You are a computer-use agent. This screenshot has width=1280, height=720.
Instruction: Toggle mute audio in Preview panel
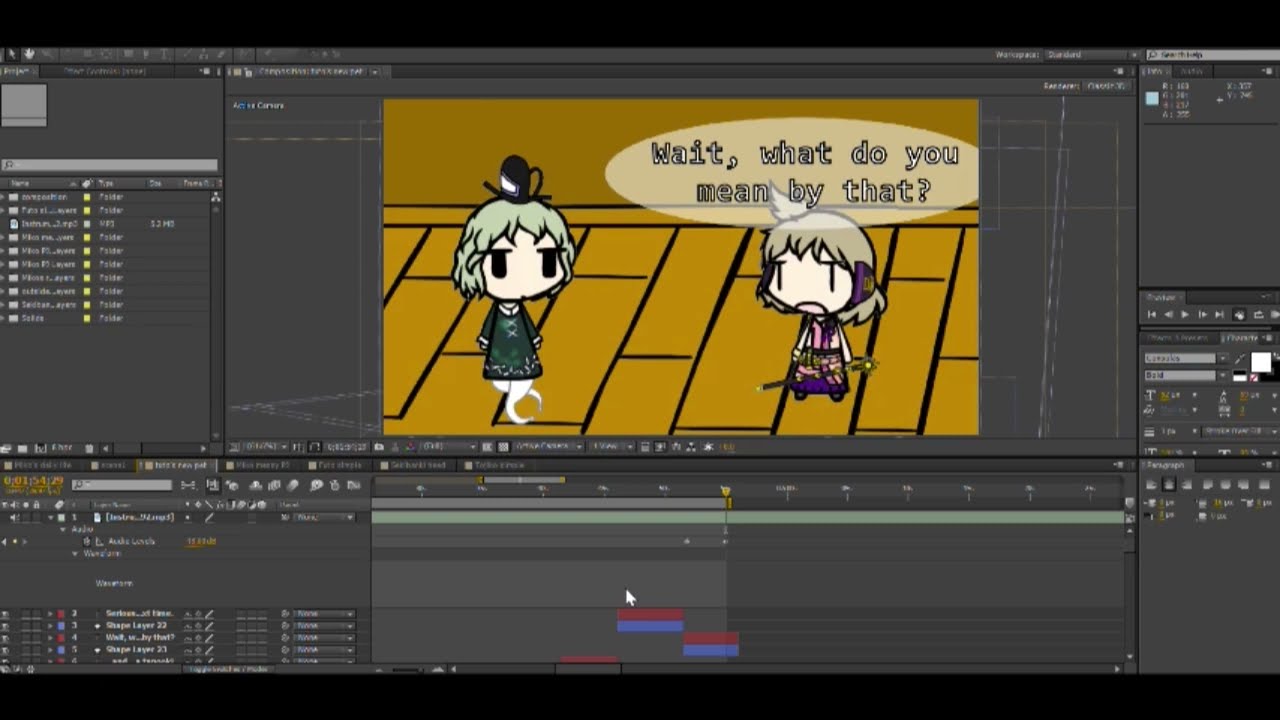[1240, 315]
